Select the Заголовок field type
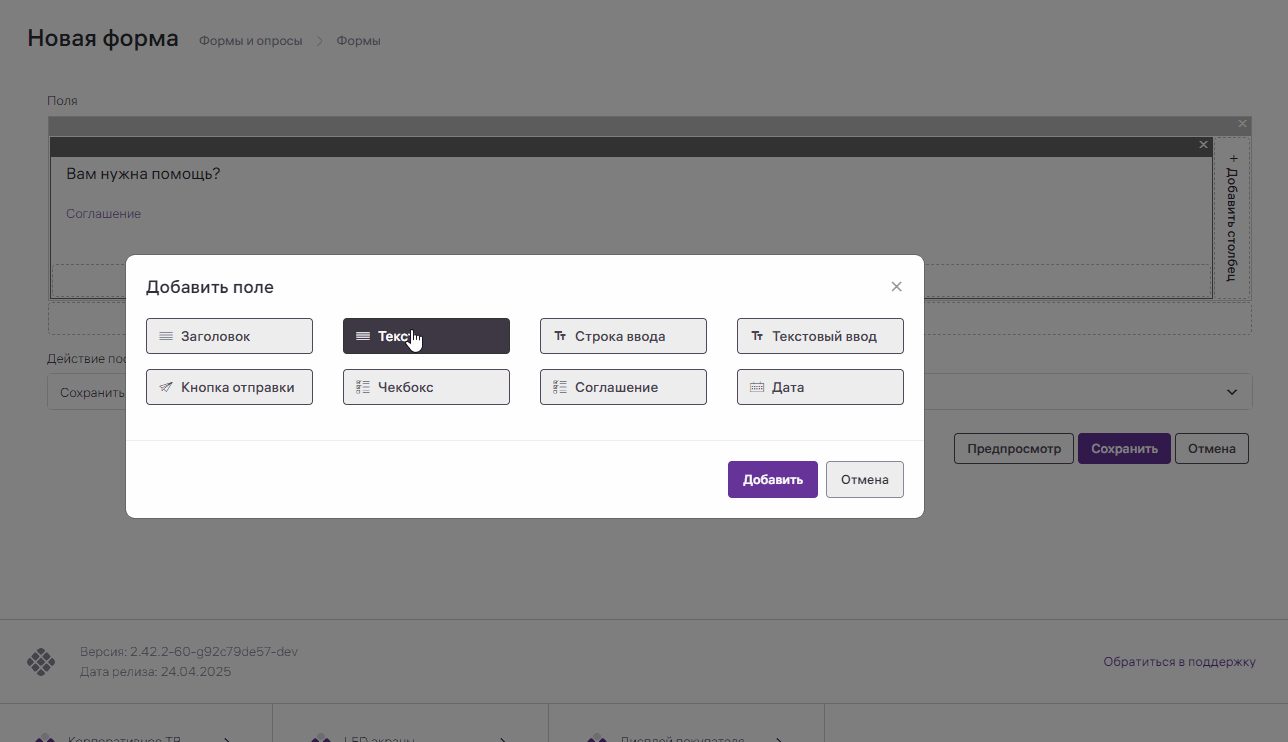Screen dimensions: 1288x742 click(x=229, y=336)
